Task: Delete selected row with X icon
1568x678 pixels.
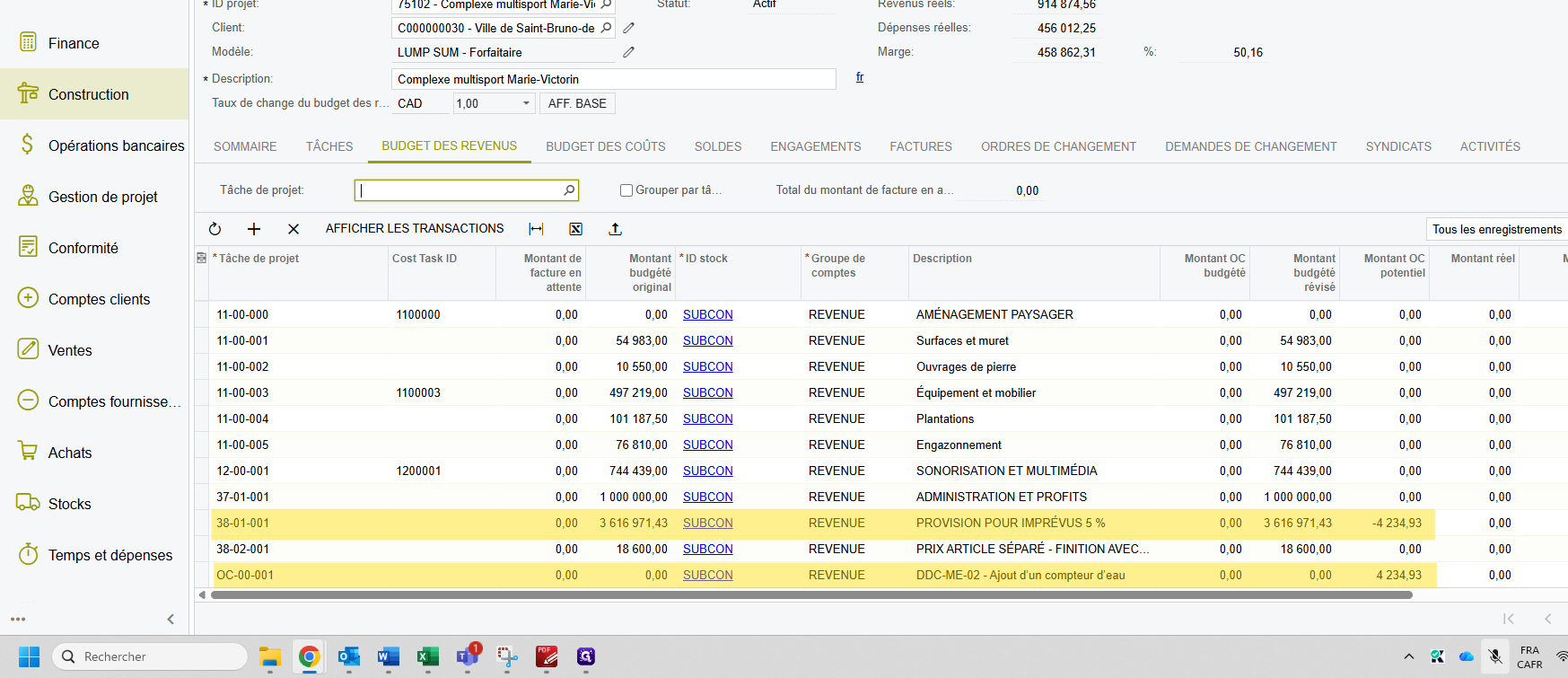Action: (x=293, y=229)
